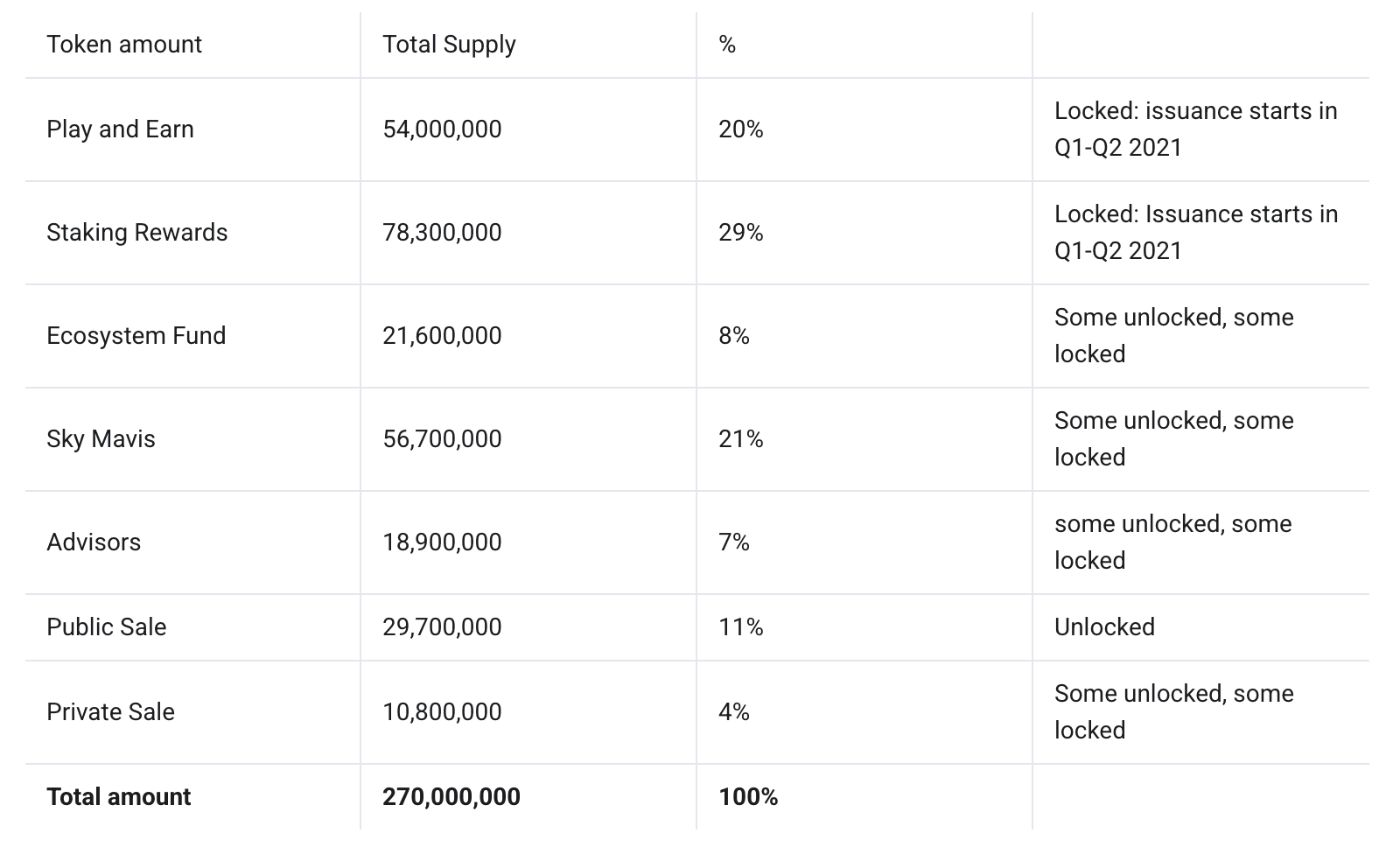Select the "Staking Rewards" row label
The image size is (1400, 854).
pyautogui.click(x=136, y=233)
